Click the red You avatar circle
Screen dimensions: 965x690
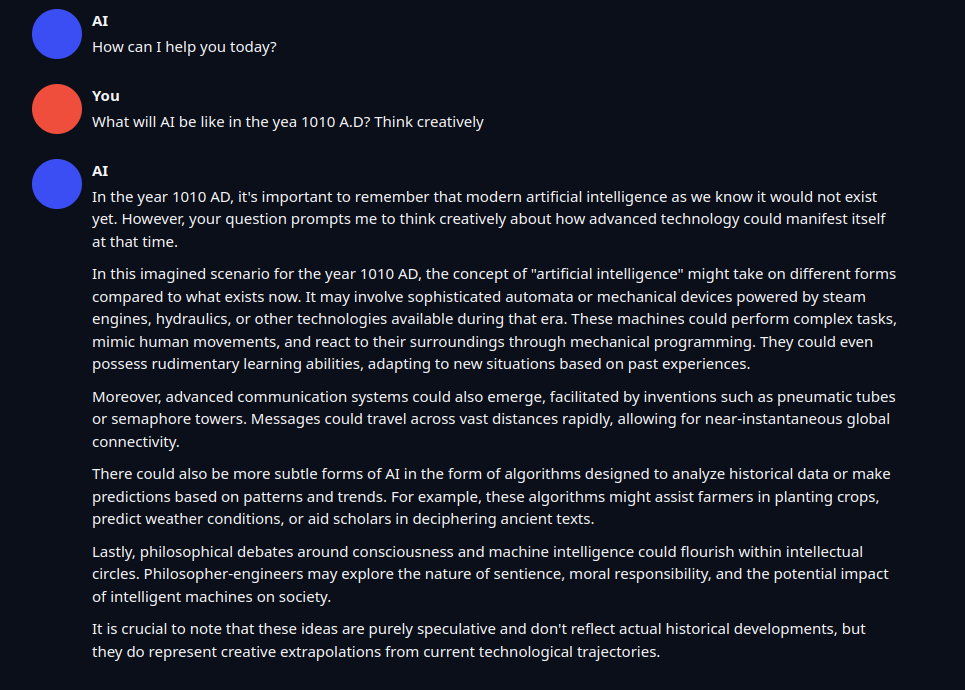56,109
